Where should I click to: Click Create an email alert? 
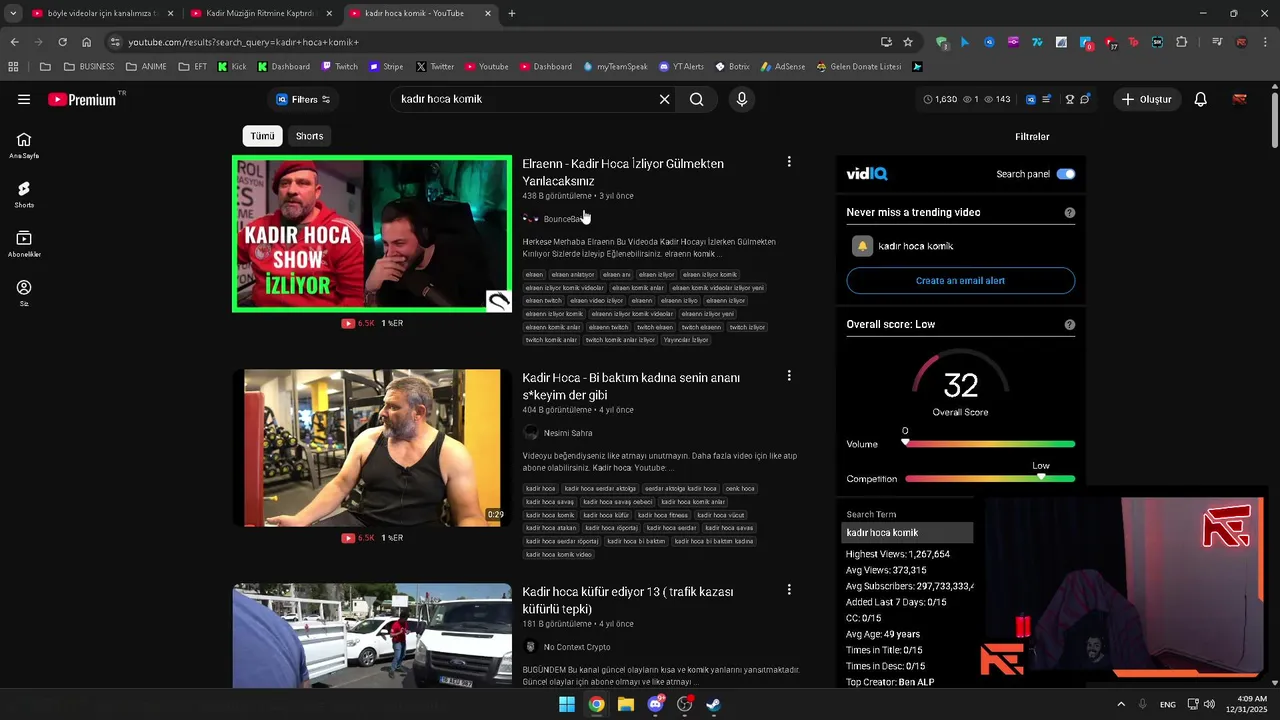(960, 281)
